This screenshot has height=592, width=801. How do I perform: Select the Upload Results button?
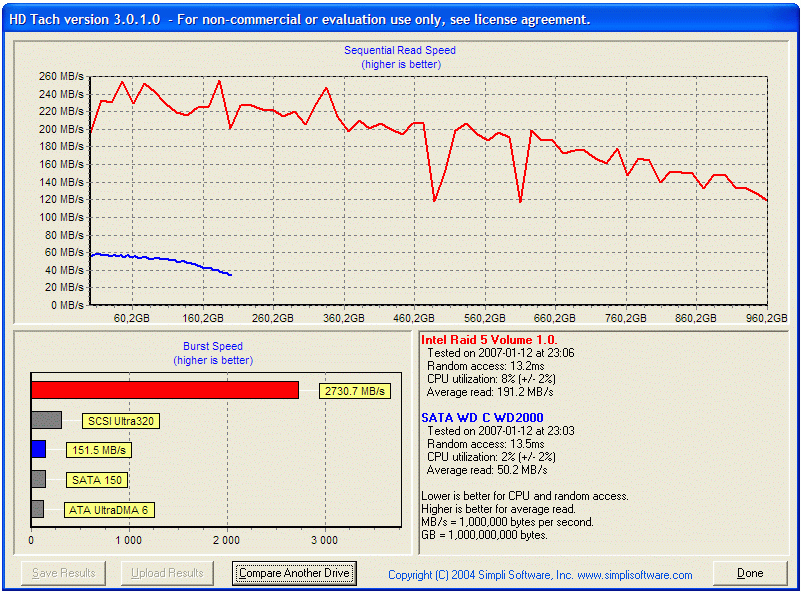(x=168, y=573)
